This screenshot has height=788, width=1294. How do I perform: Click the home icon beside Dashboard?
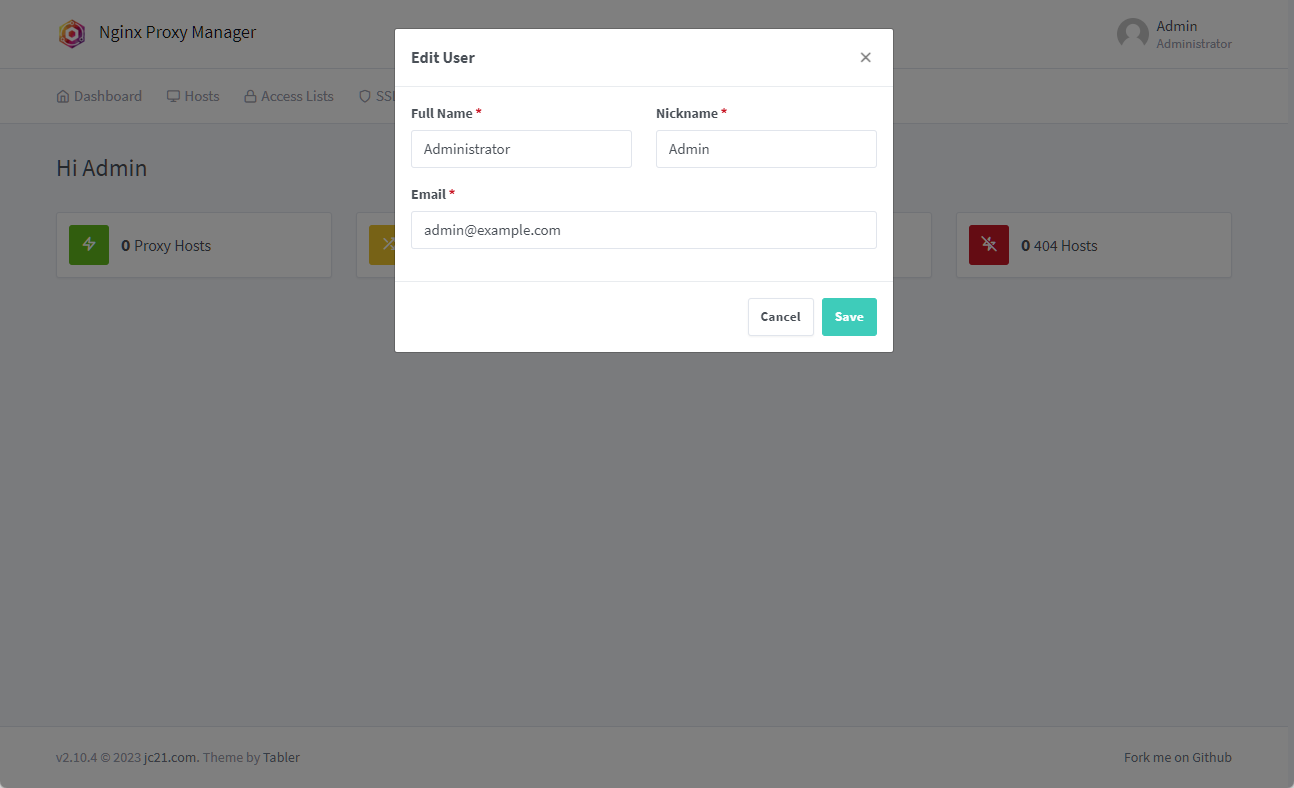pyautogui.click(x=63, y=97)
